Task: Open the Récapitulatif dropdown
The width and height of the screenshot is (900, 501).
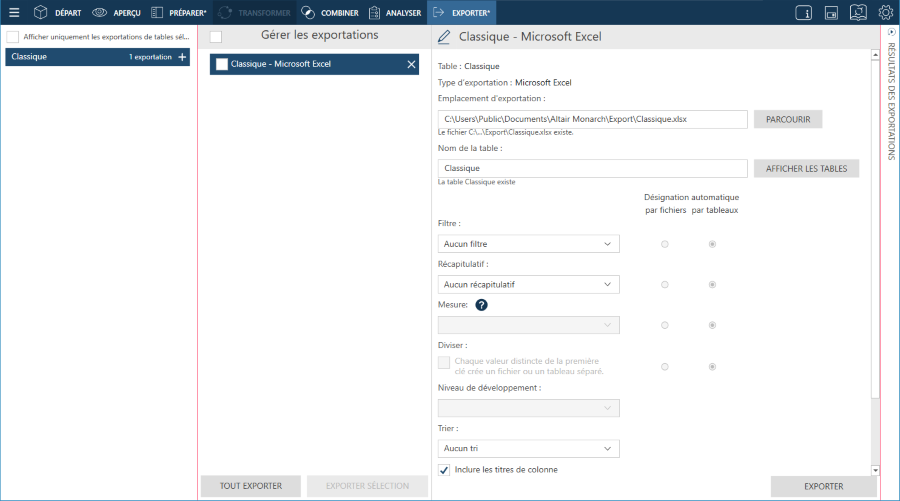Action: (529, 285)
